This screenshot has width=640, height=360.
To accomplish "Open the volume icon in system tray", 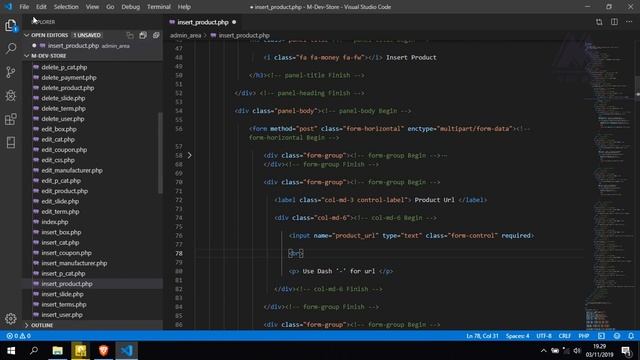I will 577,351.
